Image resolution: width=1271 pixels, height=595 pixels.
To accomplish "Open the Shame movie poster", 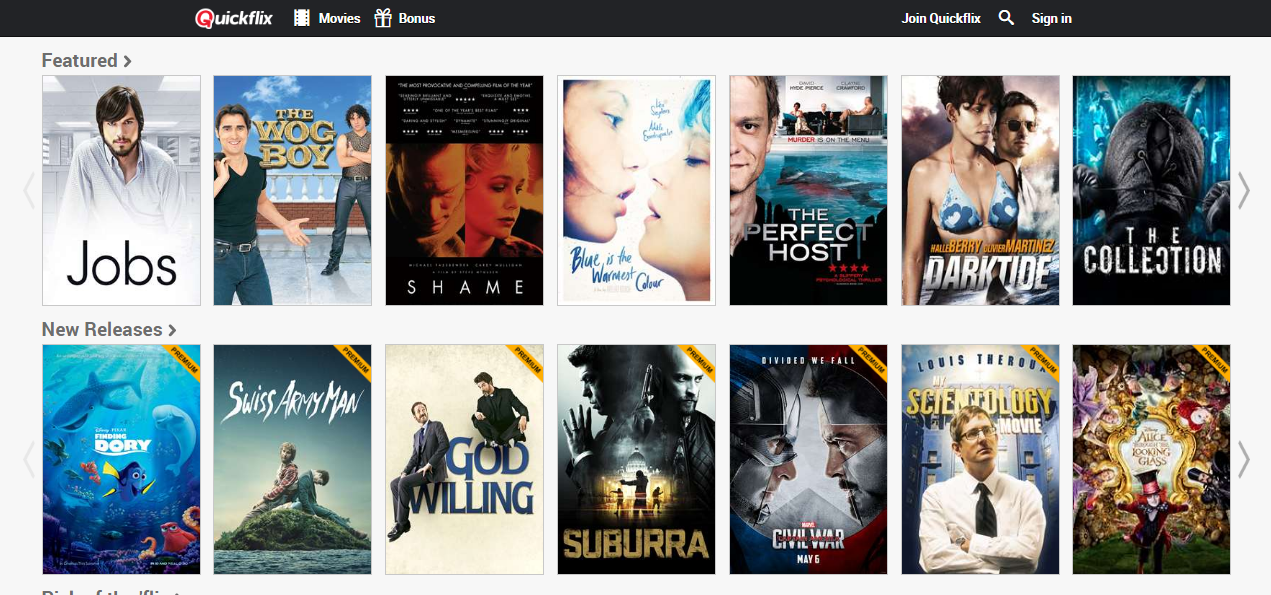I will [x=465, y=190].
